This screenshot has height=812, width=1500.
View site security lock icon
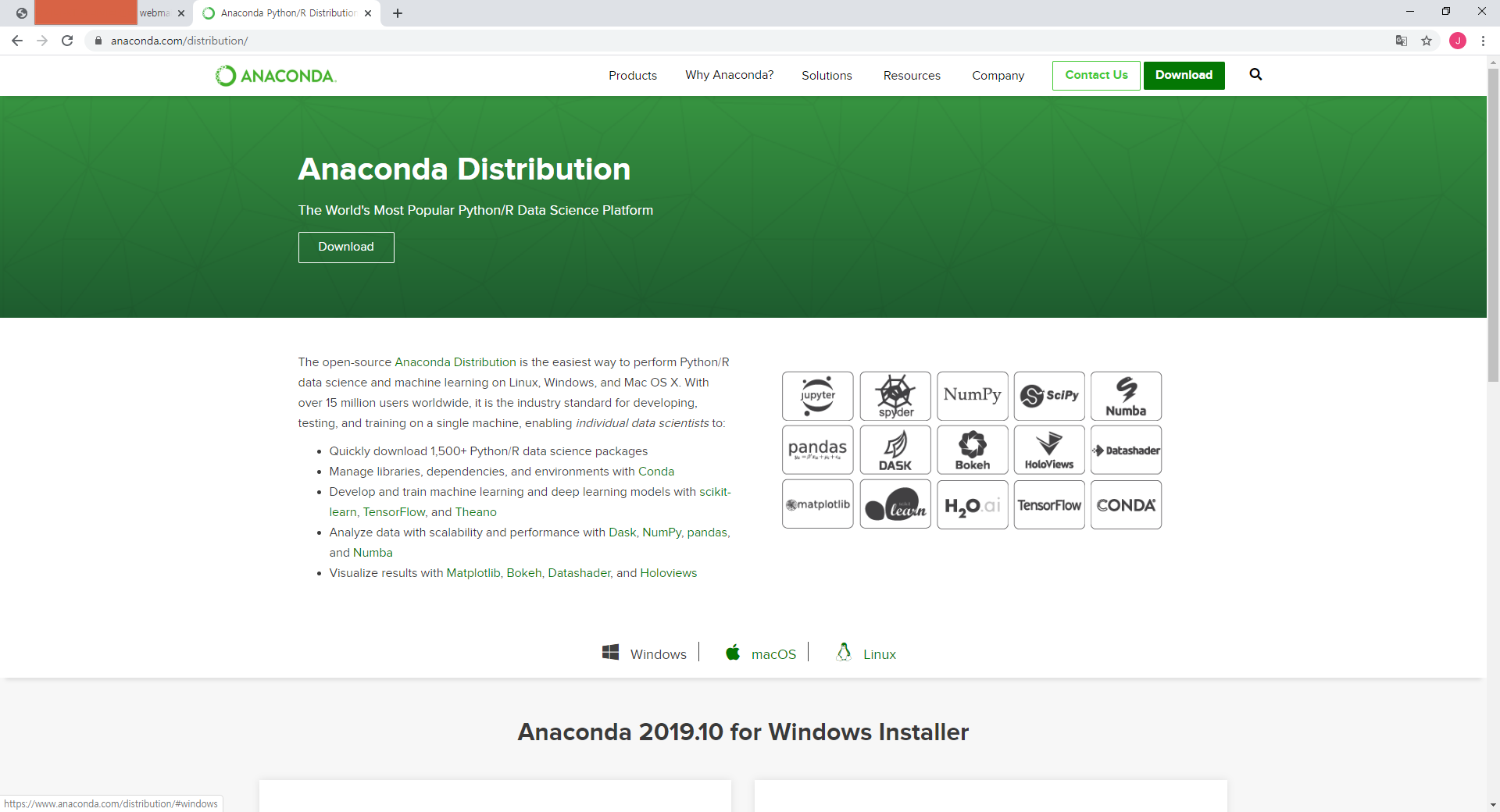coord(98,41)
